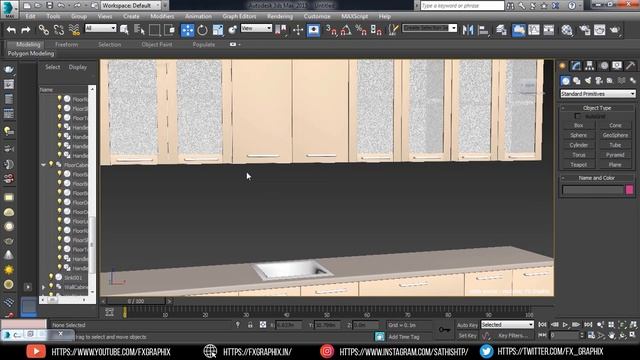Click the Unlink Selection tool
The width and height of the screenshot is (640, 360).
pos(58,30)
